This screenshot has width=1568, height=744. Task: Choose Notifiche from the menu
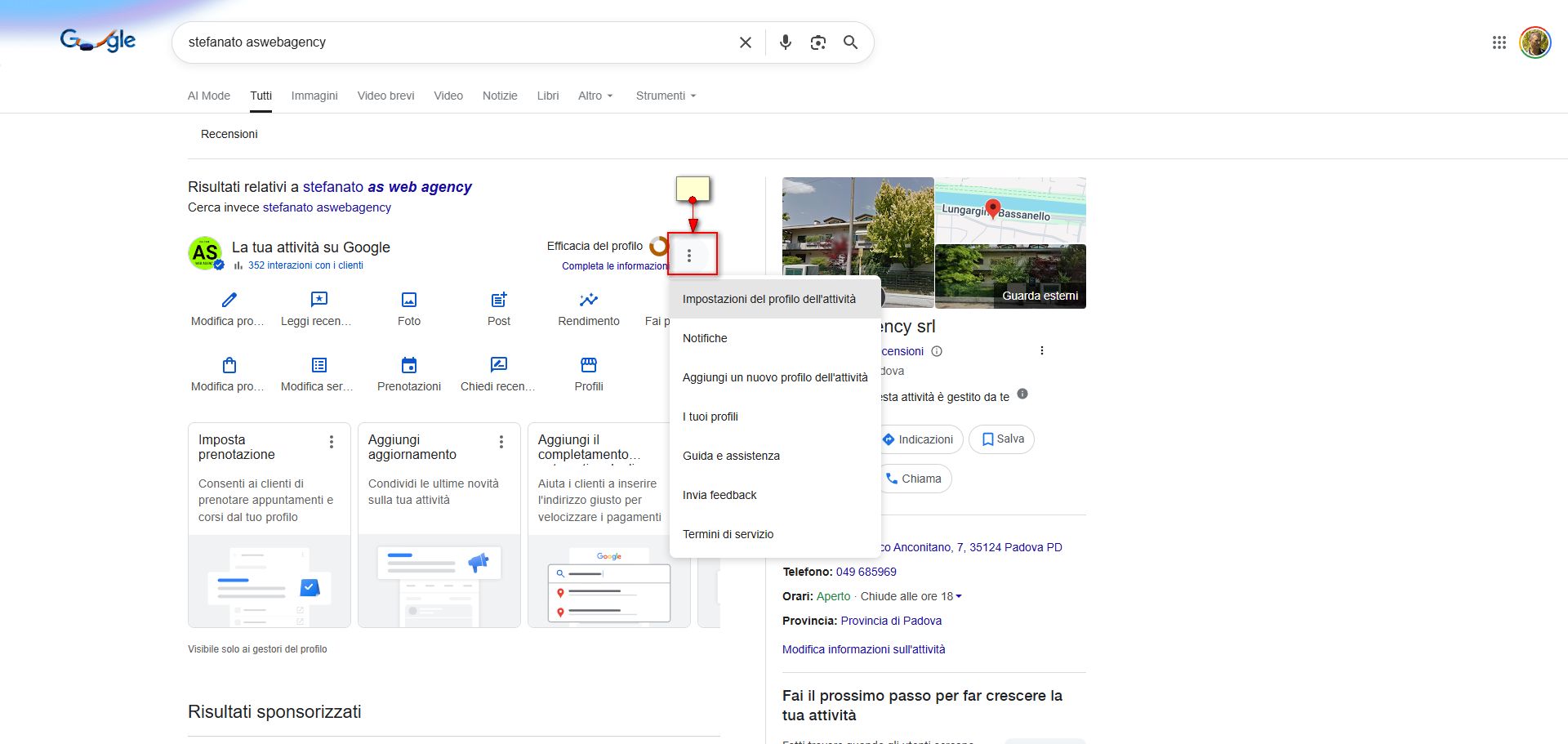coord(705,338)
